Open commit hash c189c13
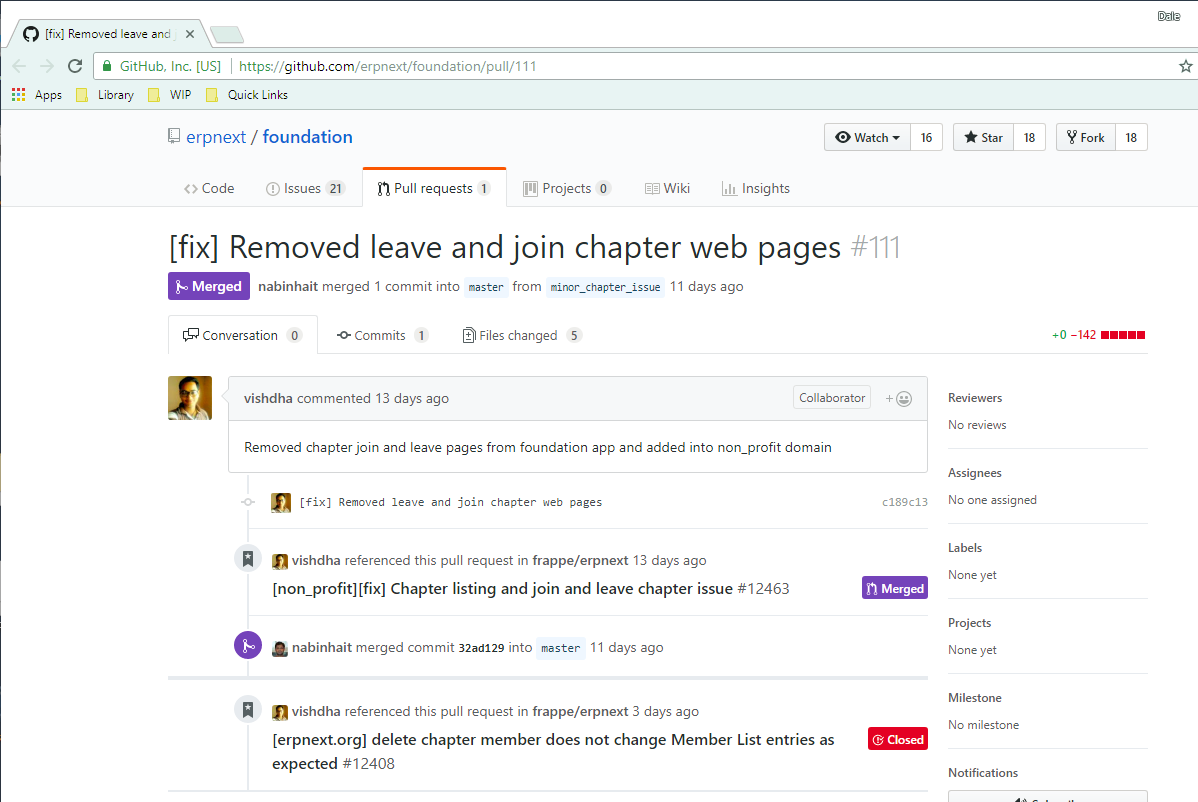The image size is (1198, 802). 905,503
